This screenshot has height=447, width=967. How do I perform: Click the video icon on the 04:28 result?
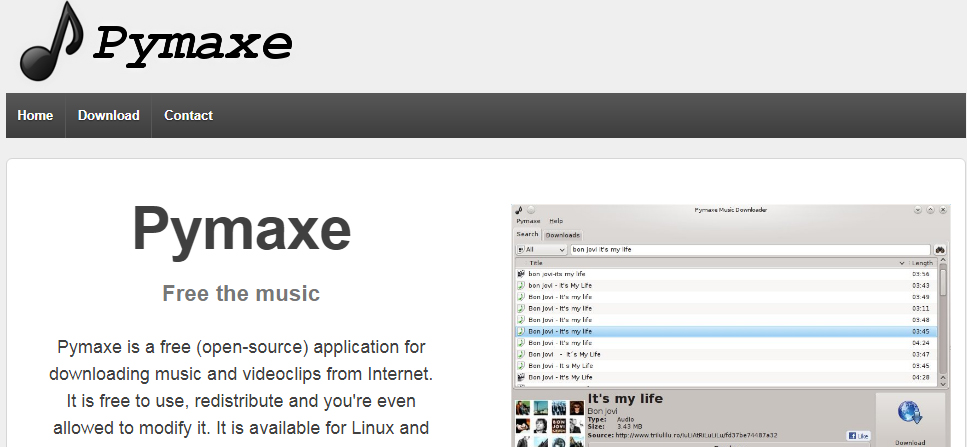(x=521, y=378)
